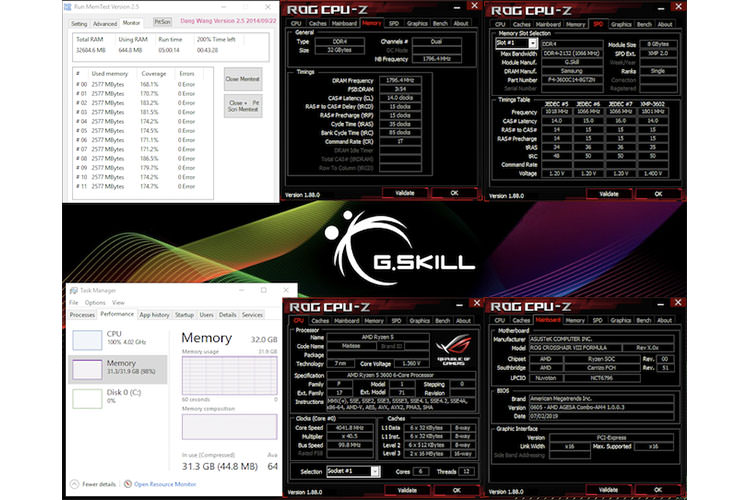Select MemTest row # 11 with 174.7% coverage
The height and width of the screenshot is (500, 750).
143,186
